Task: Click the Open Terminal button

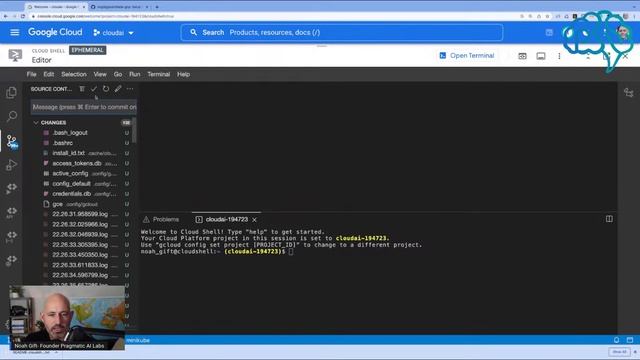Action: 467,56
